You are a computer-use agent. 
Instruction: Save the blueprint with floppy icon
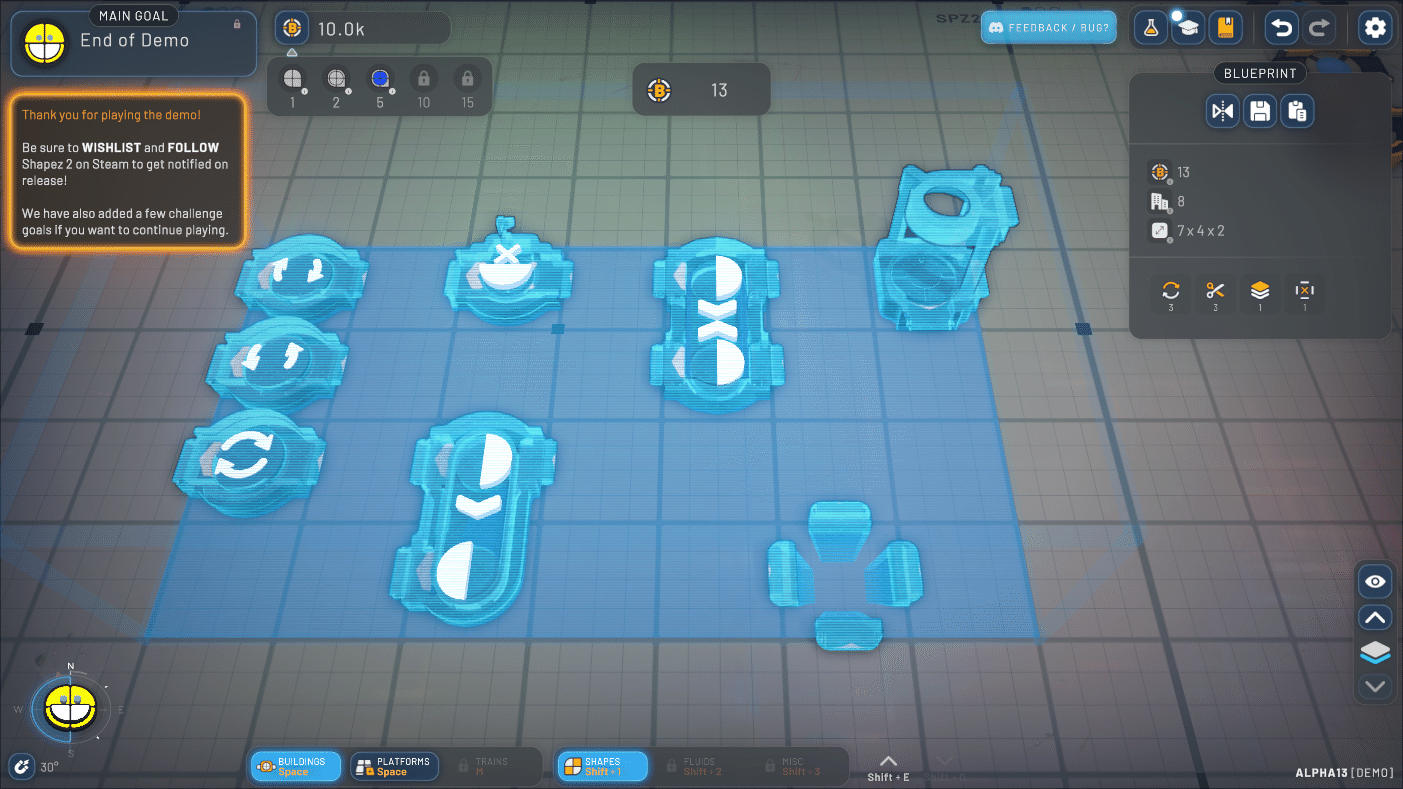pyautogui.click(x=1260, y=111)
